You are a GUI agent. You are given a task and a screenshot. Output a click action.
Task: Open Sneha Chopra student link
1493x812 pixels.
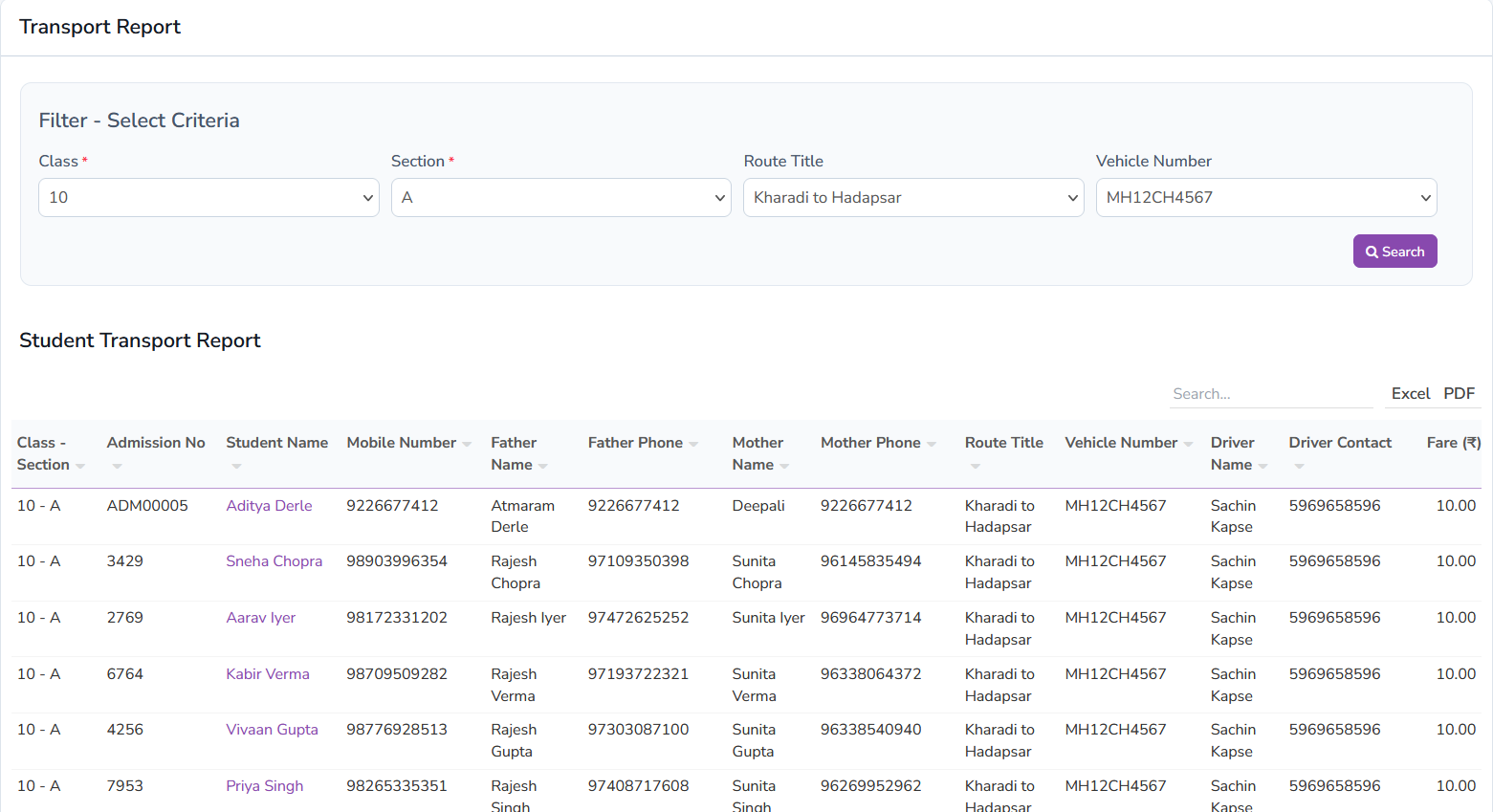[x=274, y=561]
